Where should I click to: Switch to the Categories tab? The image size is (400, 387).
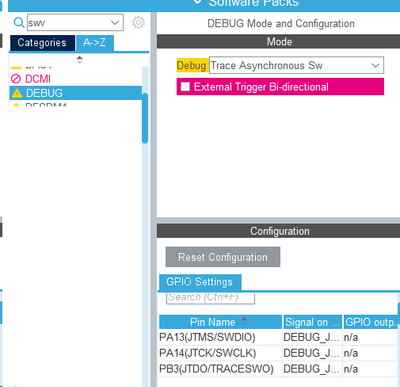pos(42,43)
